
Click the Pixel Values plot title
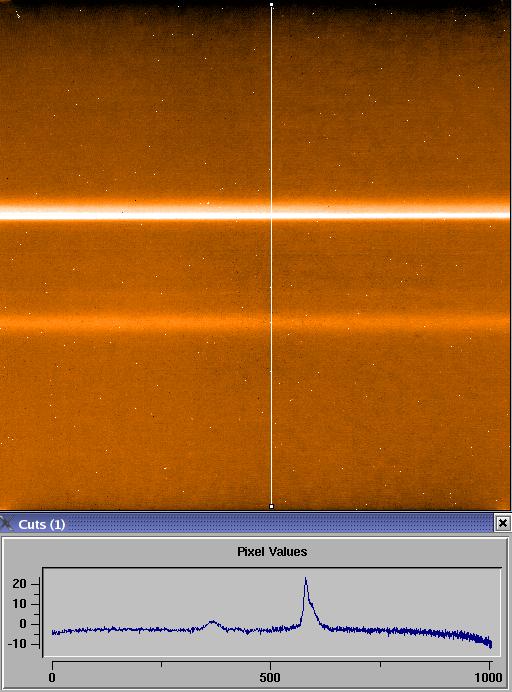point(272,552)
